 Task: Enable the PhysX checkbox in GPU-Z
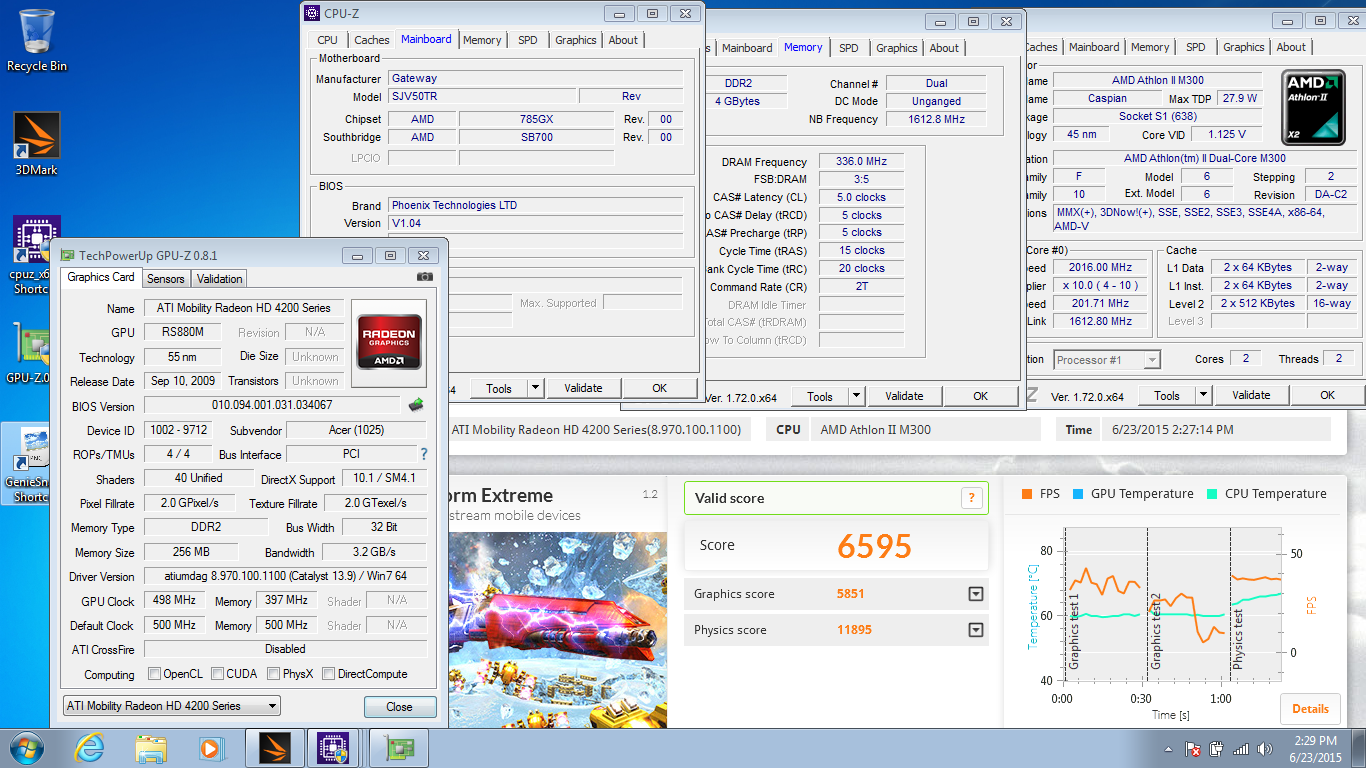click(x=273, y=674)
